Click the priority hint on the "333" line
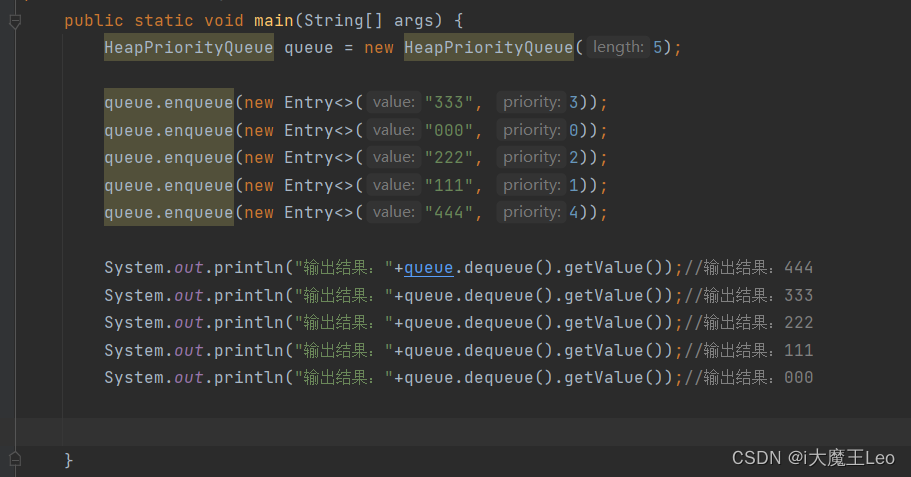The image size is (911, 477). pos(532,102)
